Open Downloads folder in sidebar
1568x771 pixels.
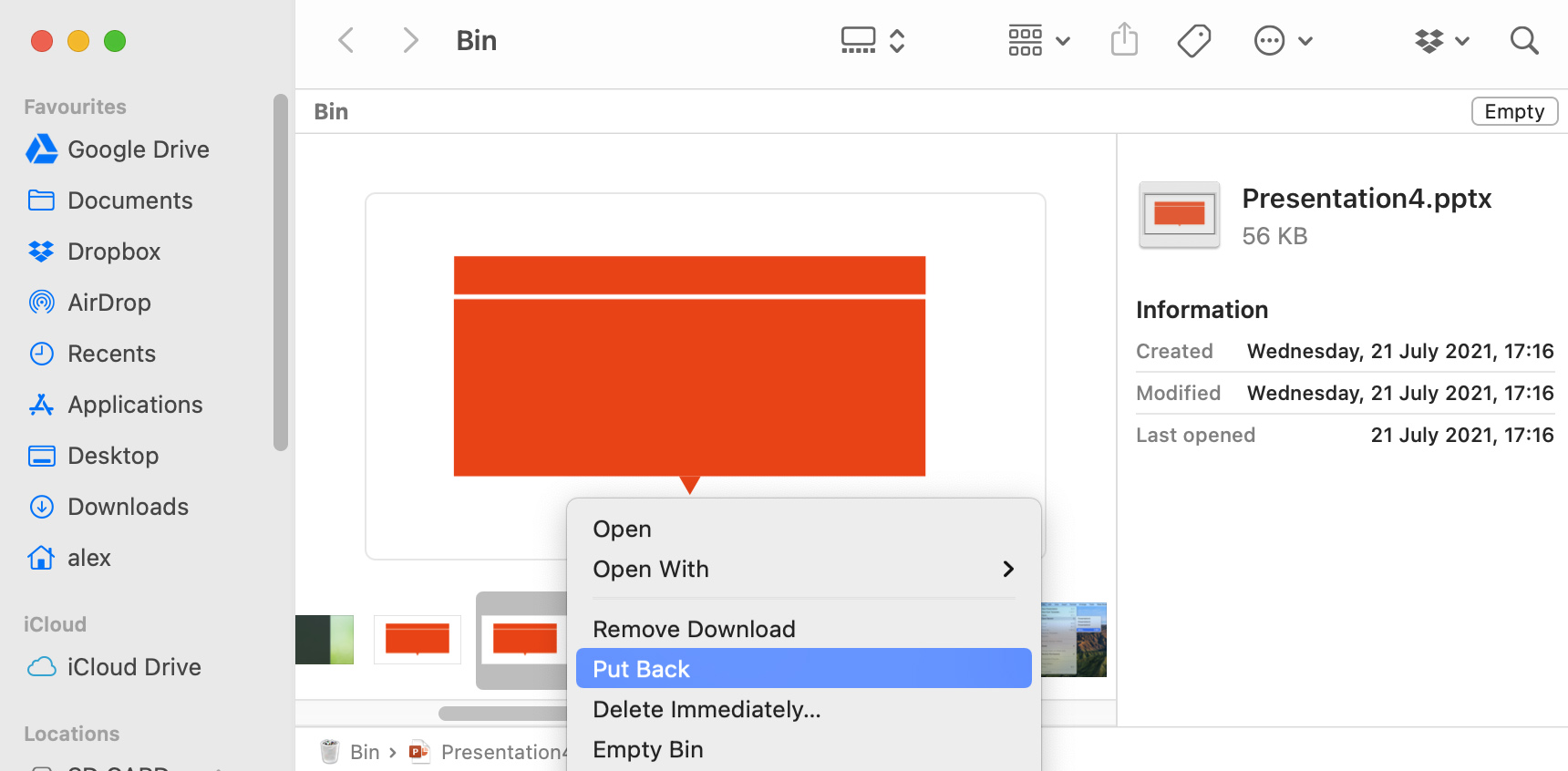(128, 507)
